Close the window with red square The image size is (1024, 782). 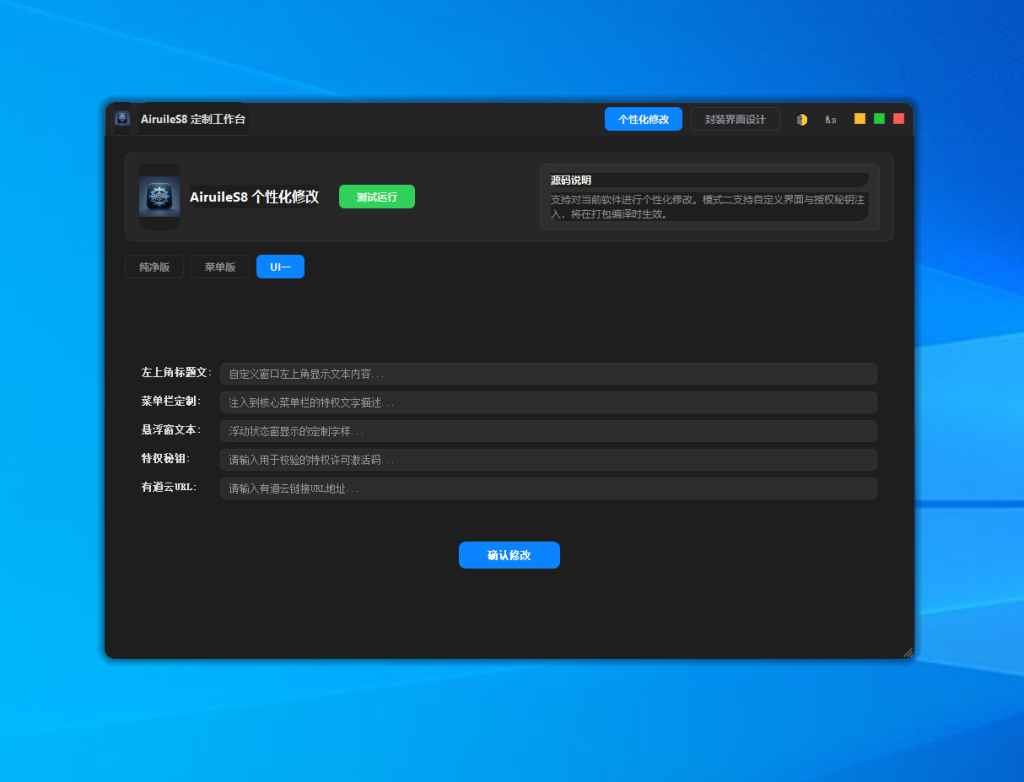[899, 118]
